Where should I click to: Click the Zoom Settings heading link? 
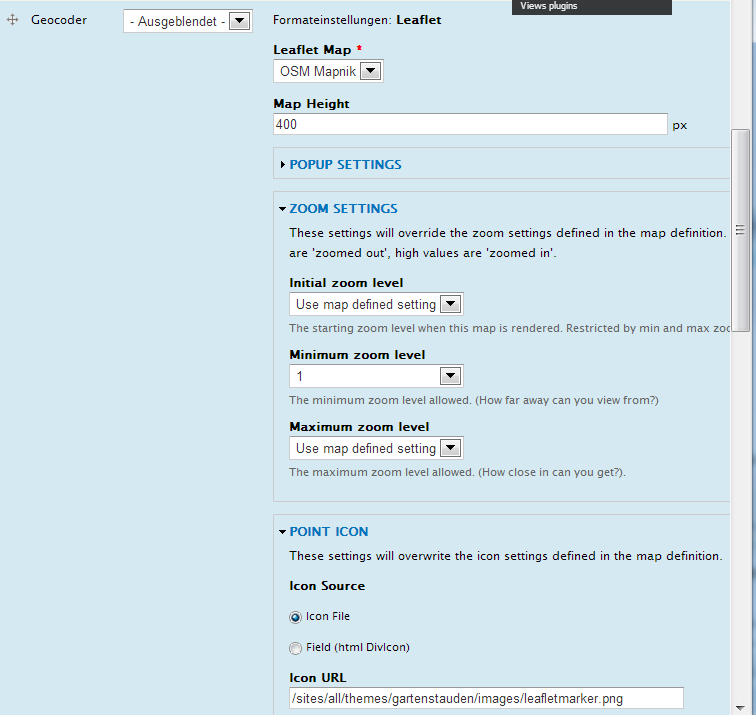point(343,209)
